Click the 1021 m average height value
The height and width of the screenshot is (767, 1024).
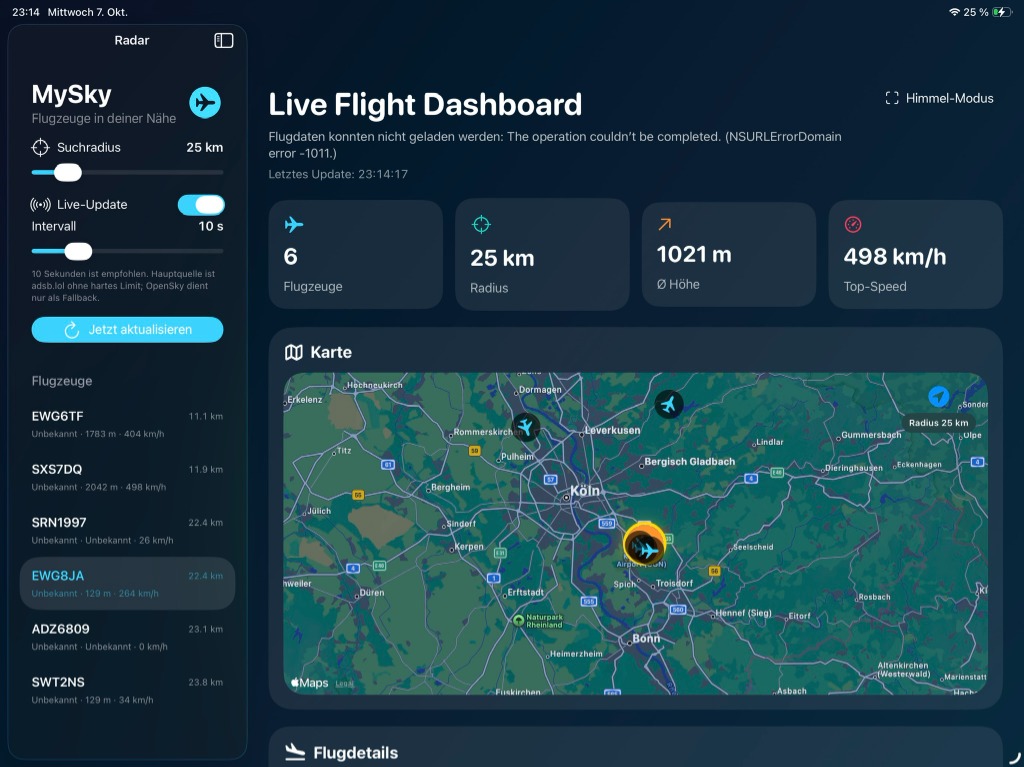point(694,254)
